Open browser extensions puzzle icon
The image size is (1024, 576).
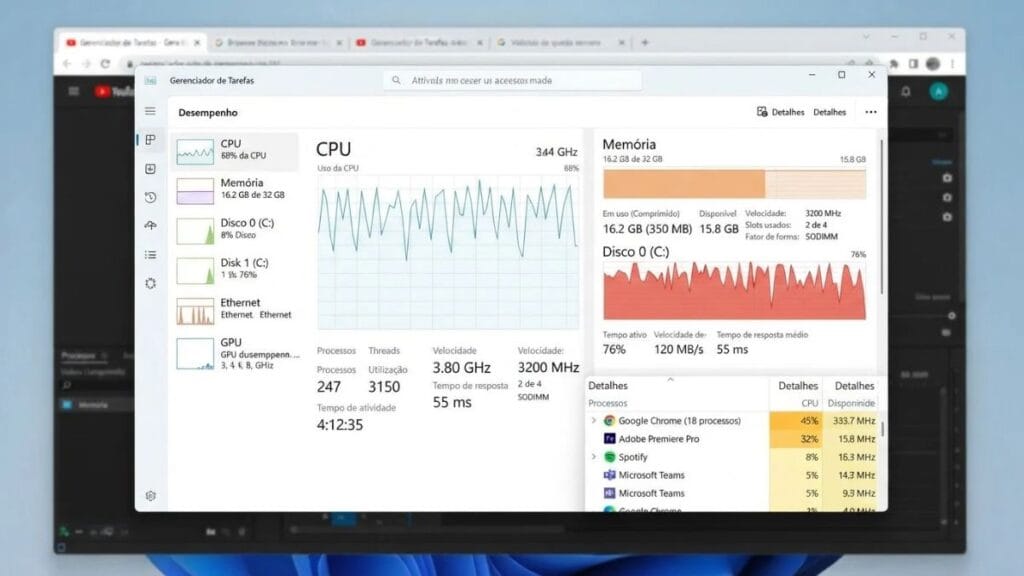point(894,63)
